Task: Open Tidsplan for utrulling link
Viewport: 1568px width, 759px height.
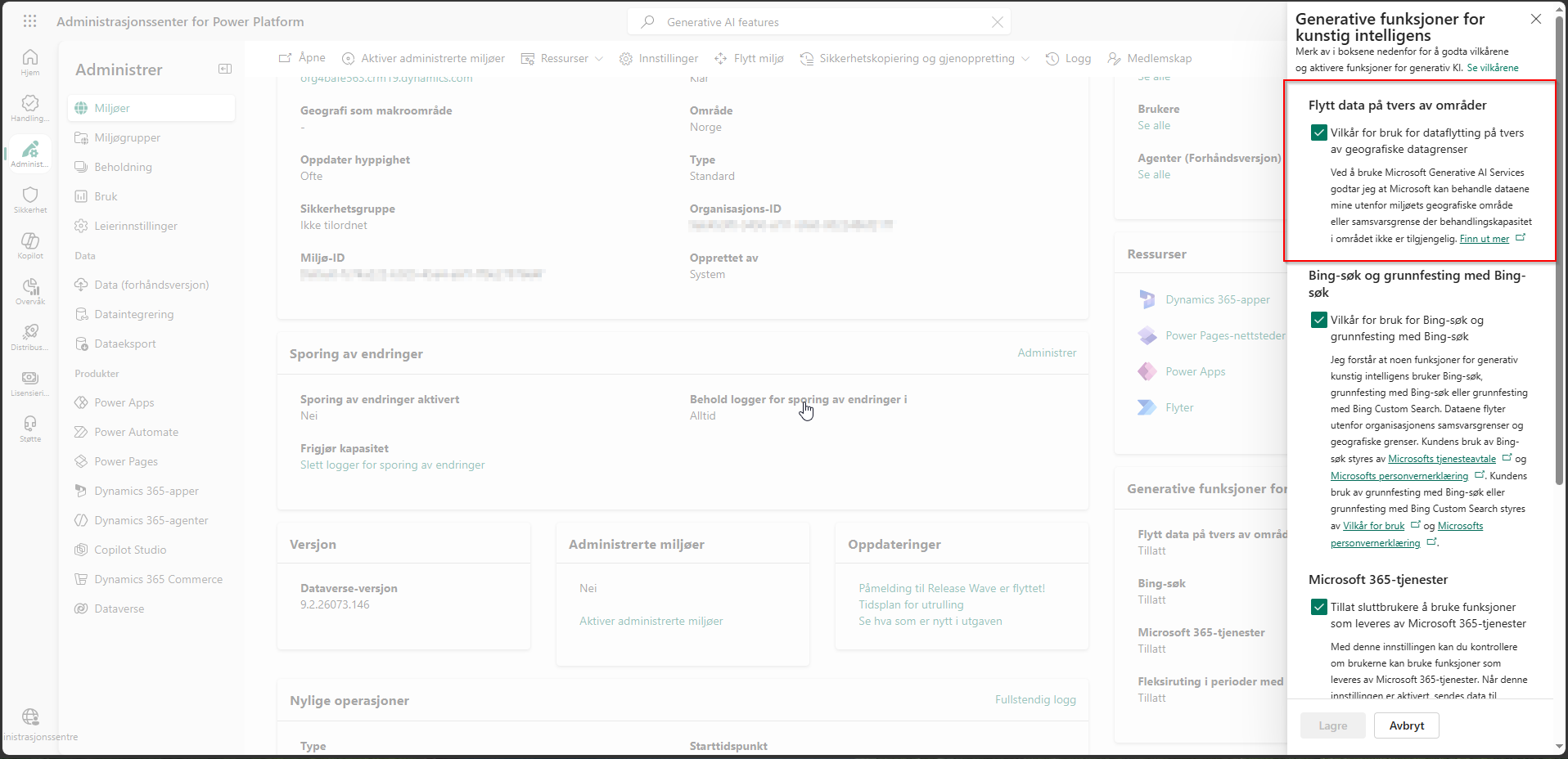Action: coord(911,604)
